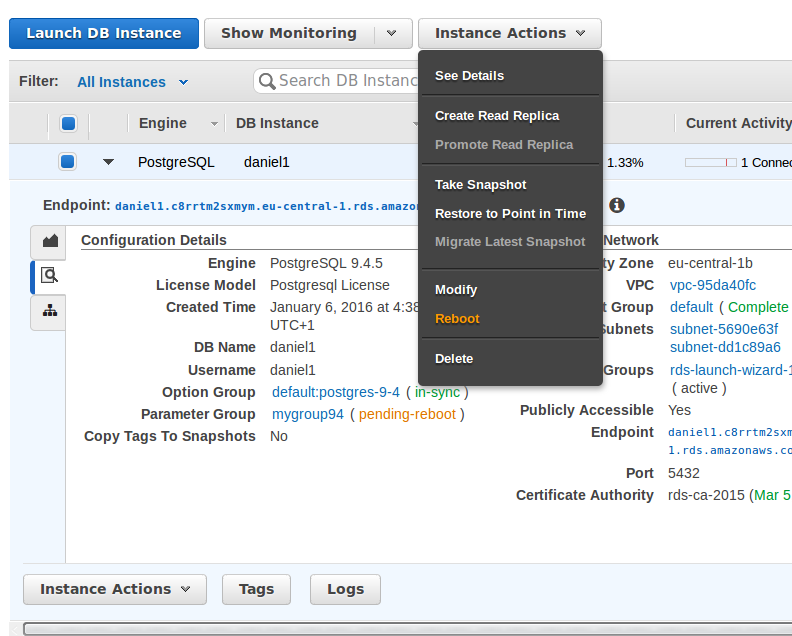Click the horizontal scrollbar at the bottom
The width and height of the screenshot is (792, 636).
click(407, 629)
